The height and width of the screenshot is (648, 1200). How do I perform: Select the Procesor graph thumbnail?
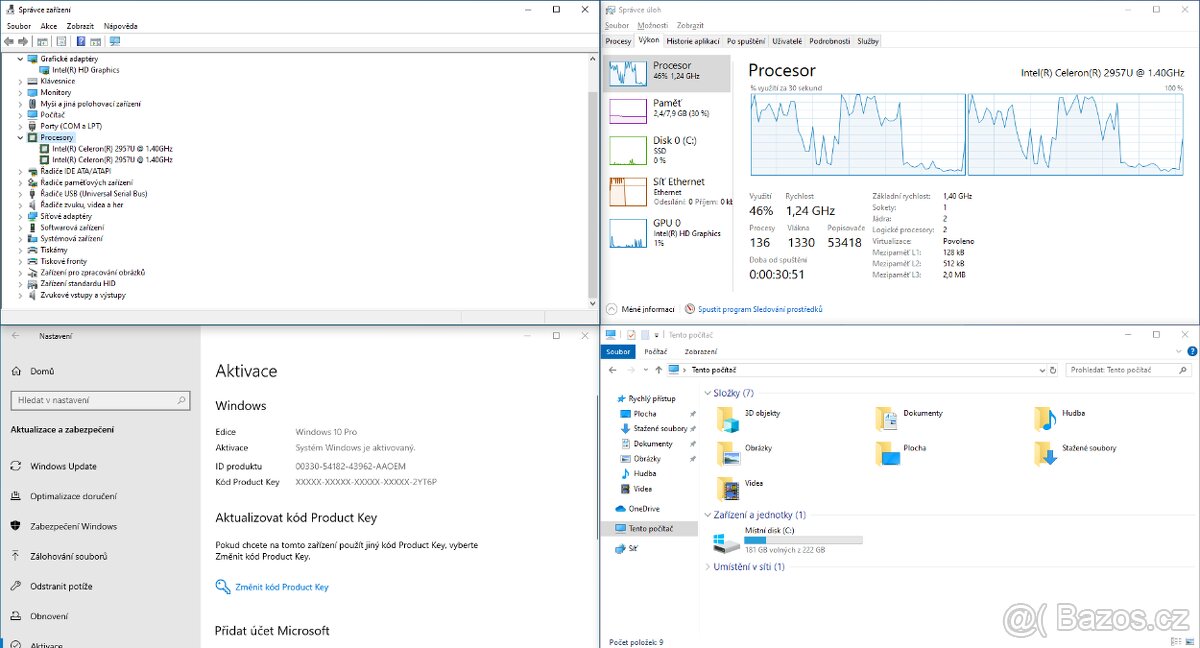[x=628, y=73]
